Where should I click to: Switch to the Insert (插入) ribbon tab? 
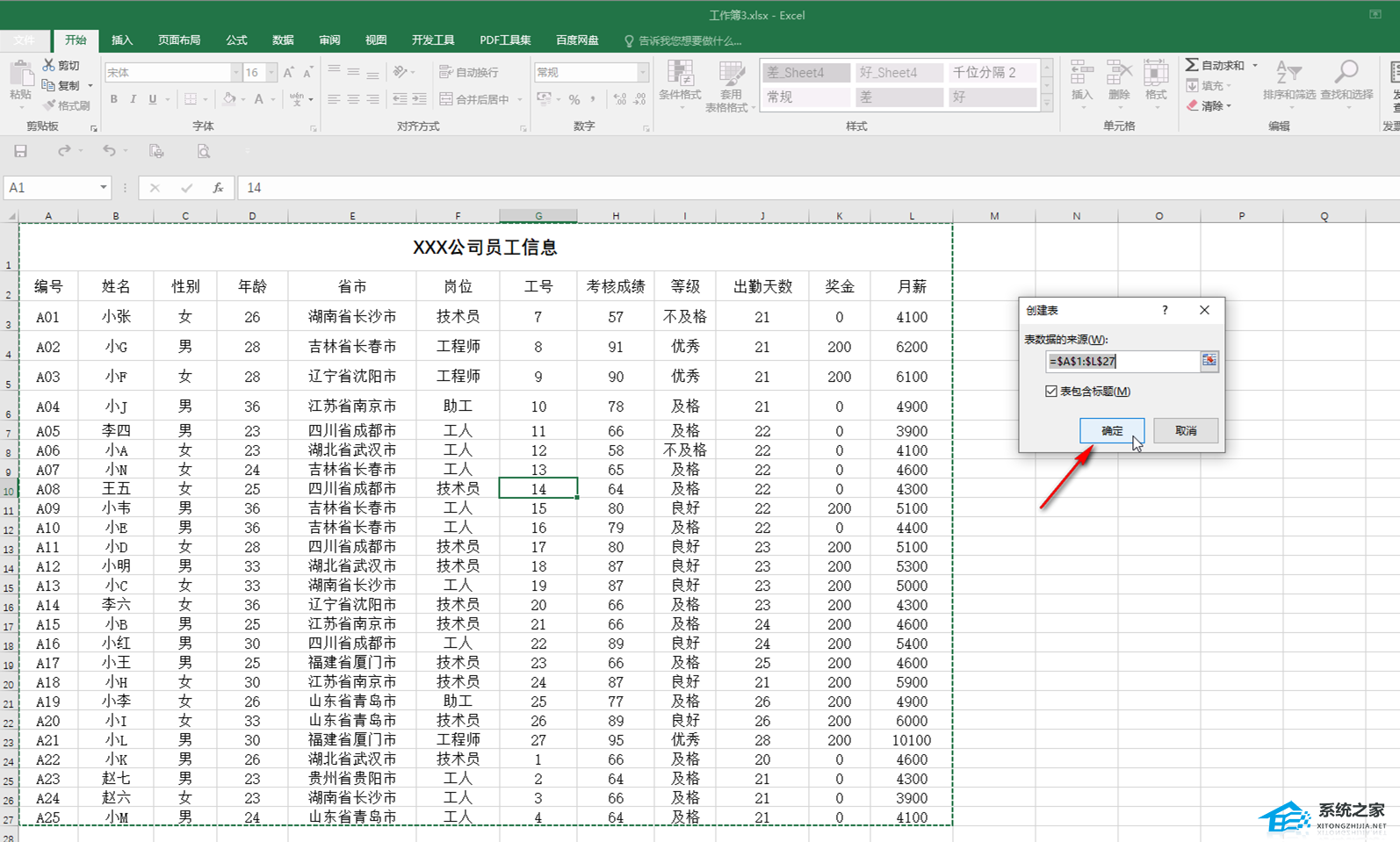122,40
